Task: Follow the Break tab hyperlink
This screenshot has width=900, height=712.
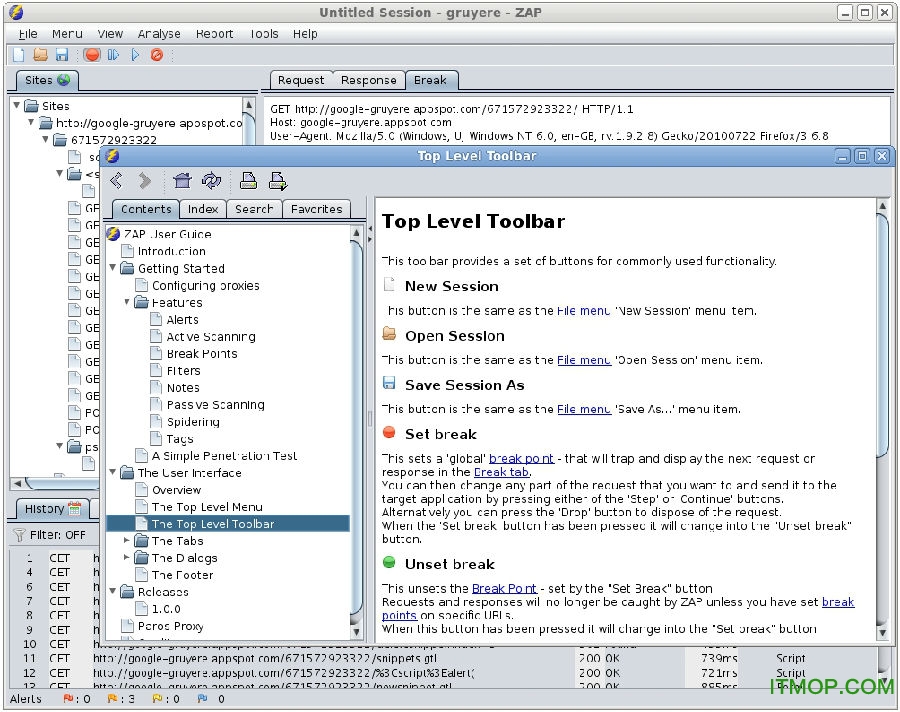Action: point(503,472)
